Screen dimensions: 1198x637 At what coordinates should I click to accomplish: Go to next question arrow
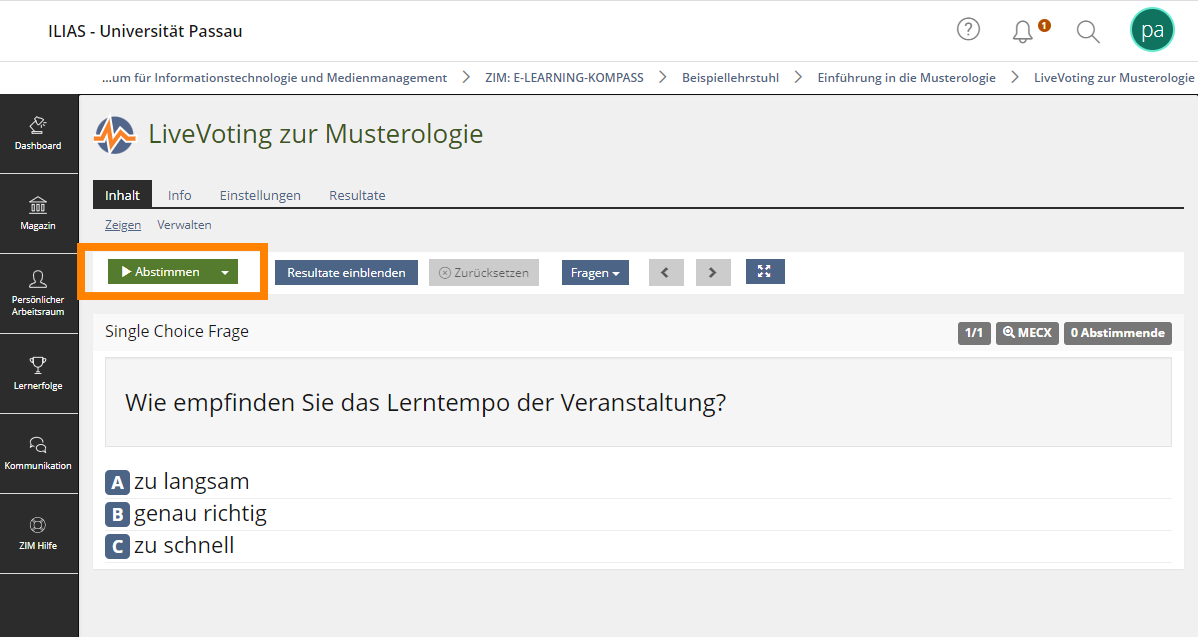[713, 273]
